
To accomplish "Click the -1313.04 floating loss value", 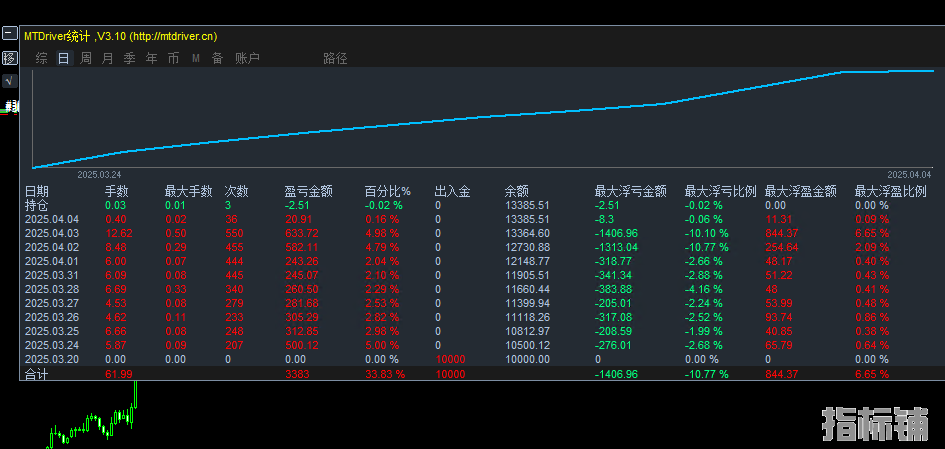I will click(x=616, y=247).
